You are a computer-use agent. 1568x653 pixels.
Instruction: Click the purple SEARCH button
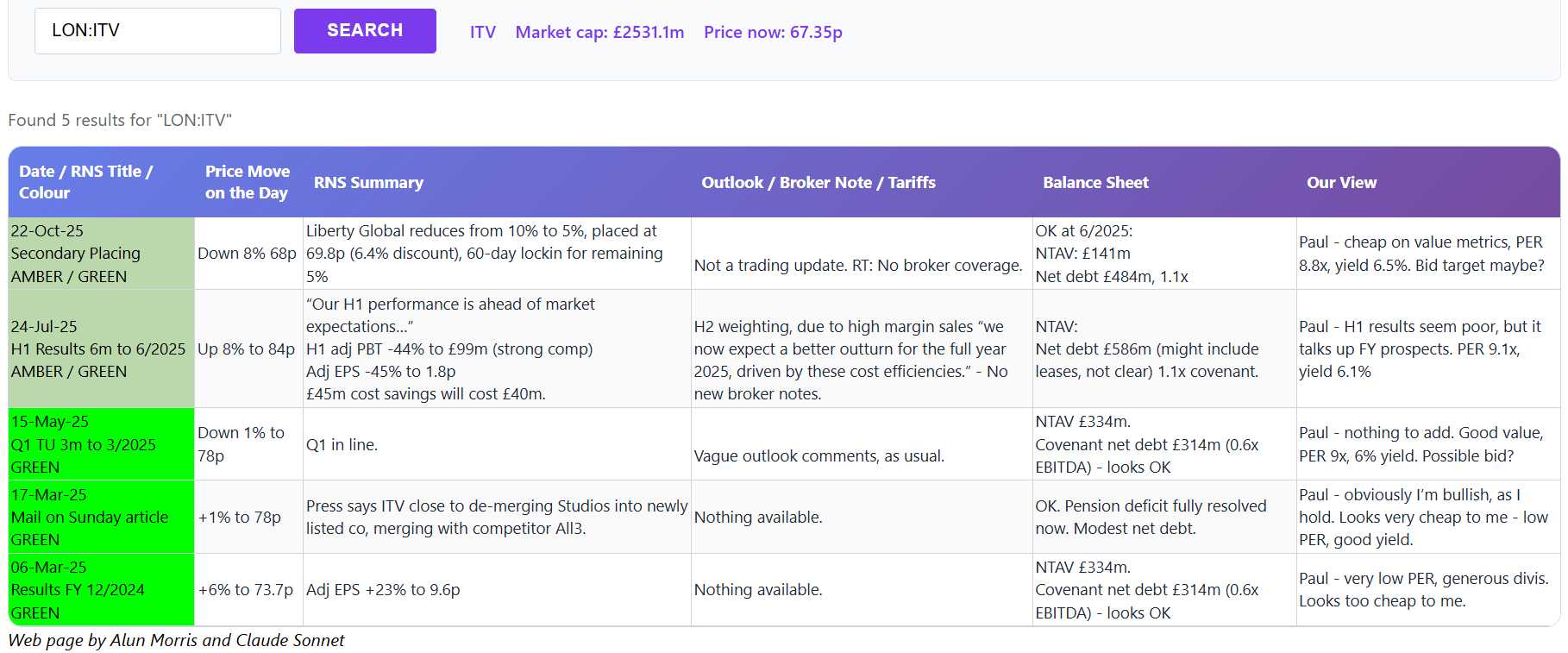[365, 31]
